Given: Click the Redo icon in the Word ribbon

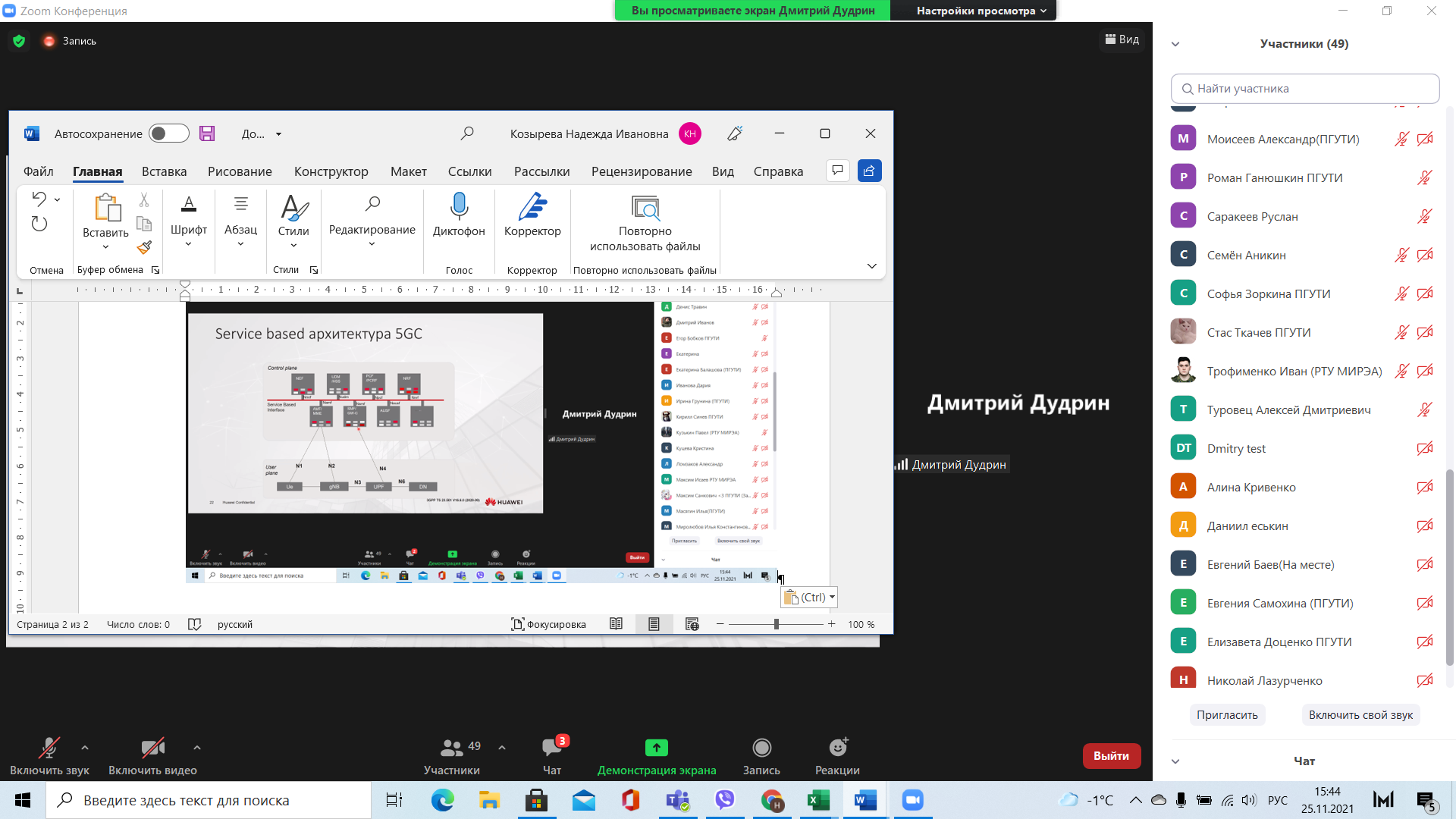Looking at the screenshot, I should coord(39,224).
